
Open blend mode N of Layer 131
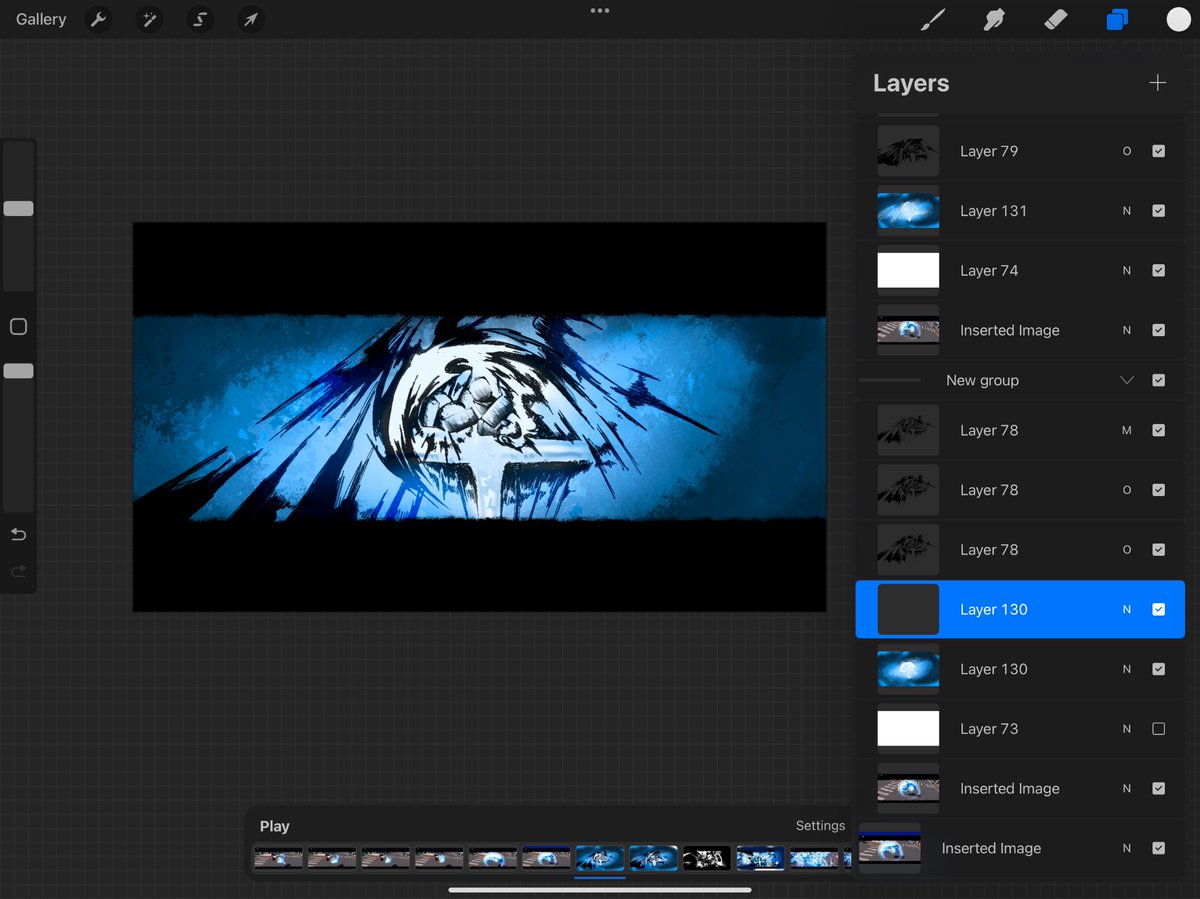pos(1127,211)
